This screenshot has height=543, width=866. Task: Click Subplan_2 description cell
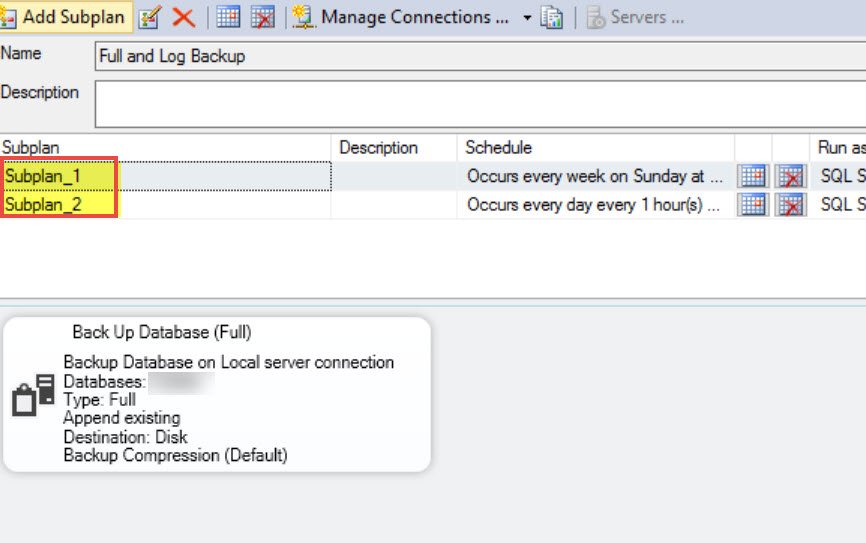coord(394,205)
